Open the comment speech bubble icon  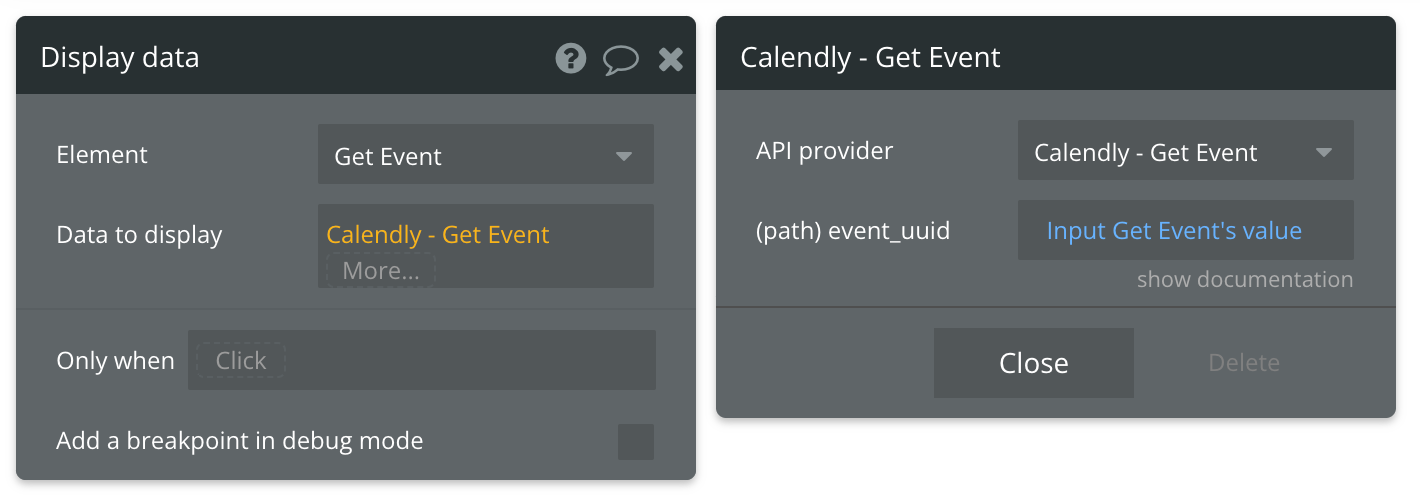pos(620,60)
